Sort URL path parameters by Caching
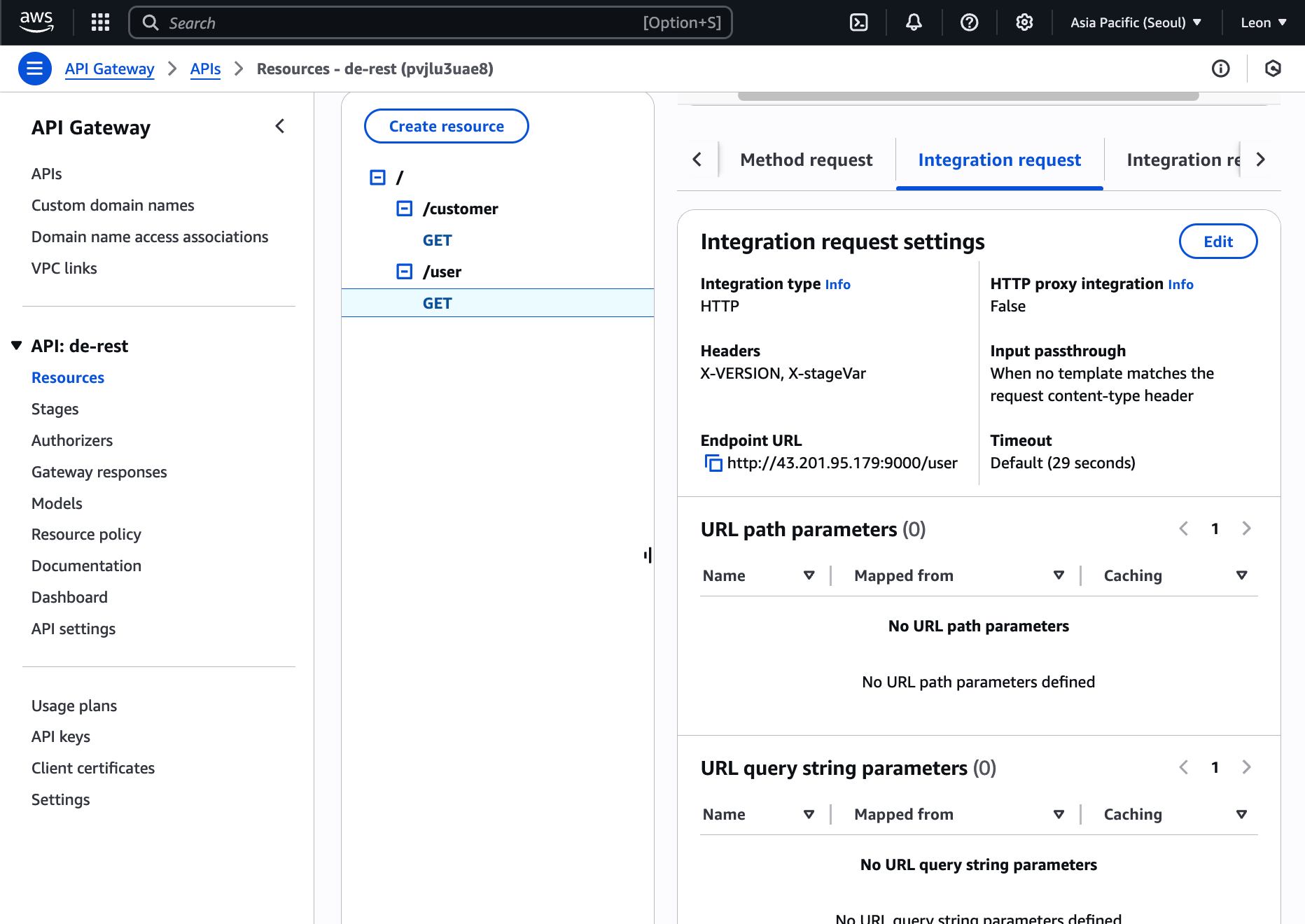 tap(1241, 575)
